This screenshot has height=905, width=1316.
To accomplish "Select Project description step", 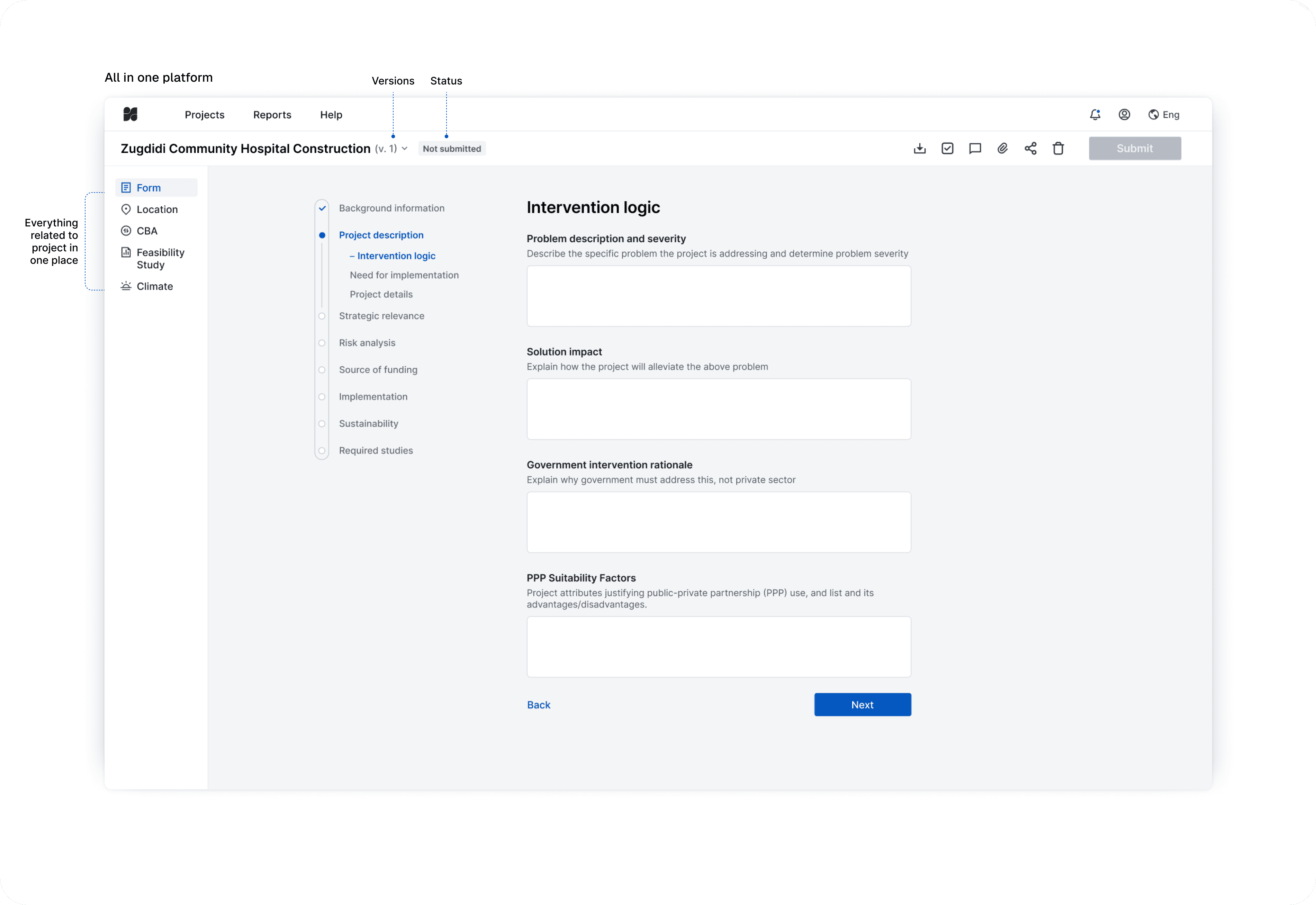I will (381, 235).
